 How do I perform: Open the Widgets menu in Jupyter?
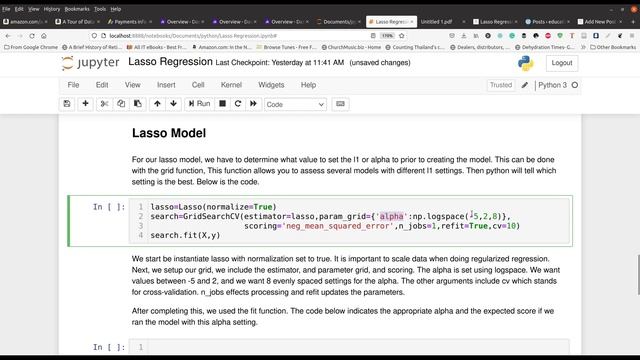271,85
